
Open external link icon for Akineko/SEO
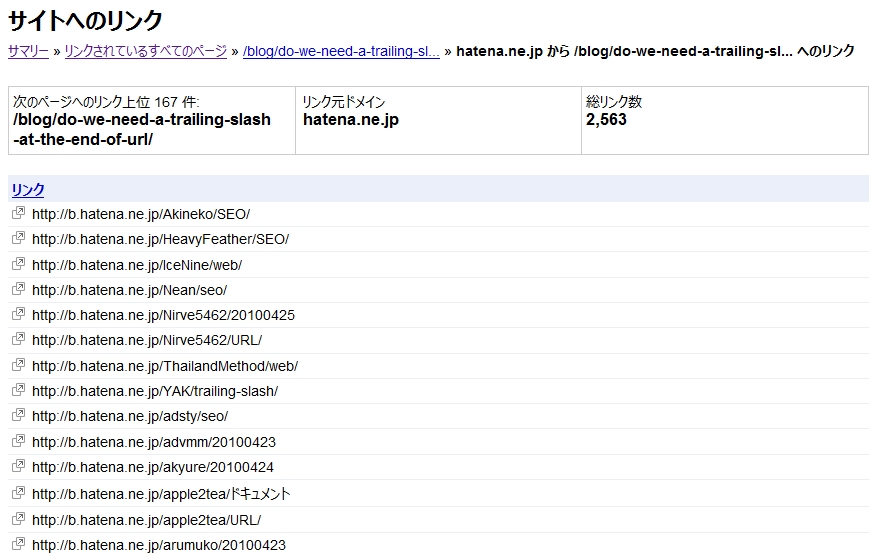18,213
